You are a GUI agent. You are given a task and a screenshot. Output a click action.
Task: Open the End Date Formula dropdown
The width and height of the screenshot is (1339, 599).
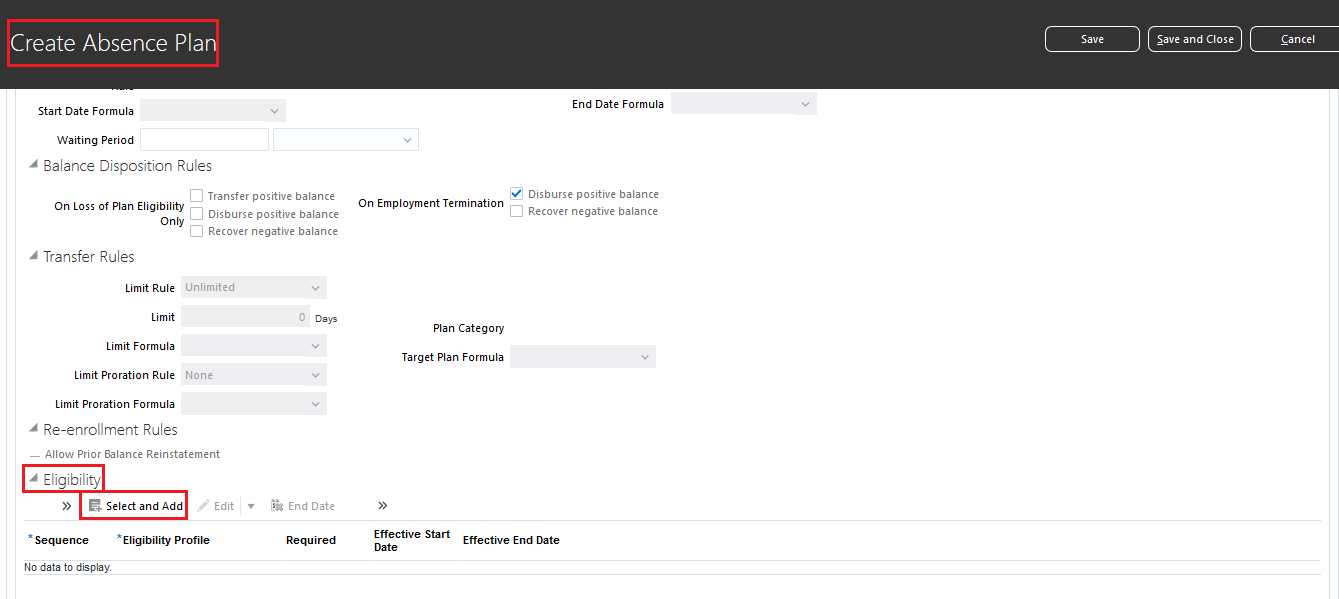click(805, 103)
